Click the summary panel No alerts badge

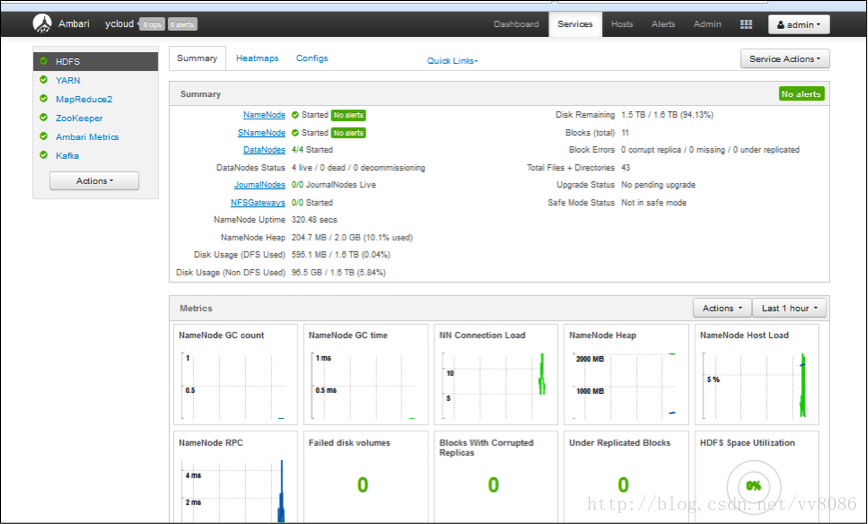801,94
